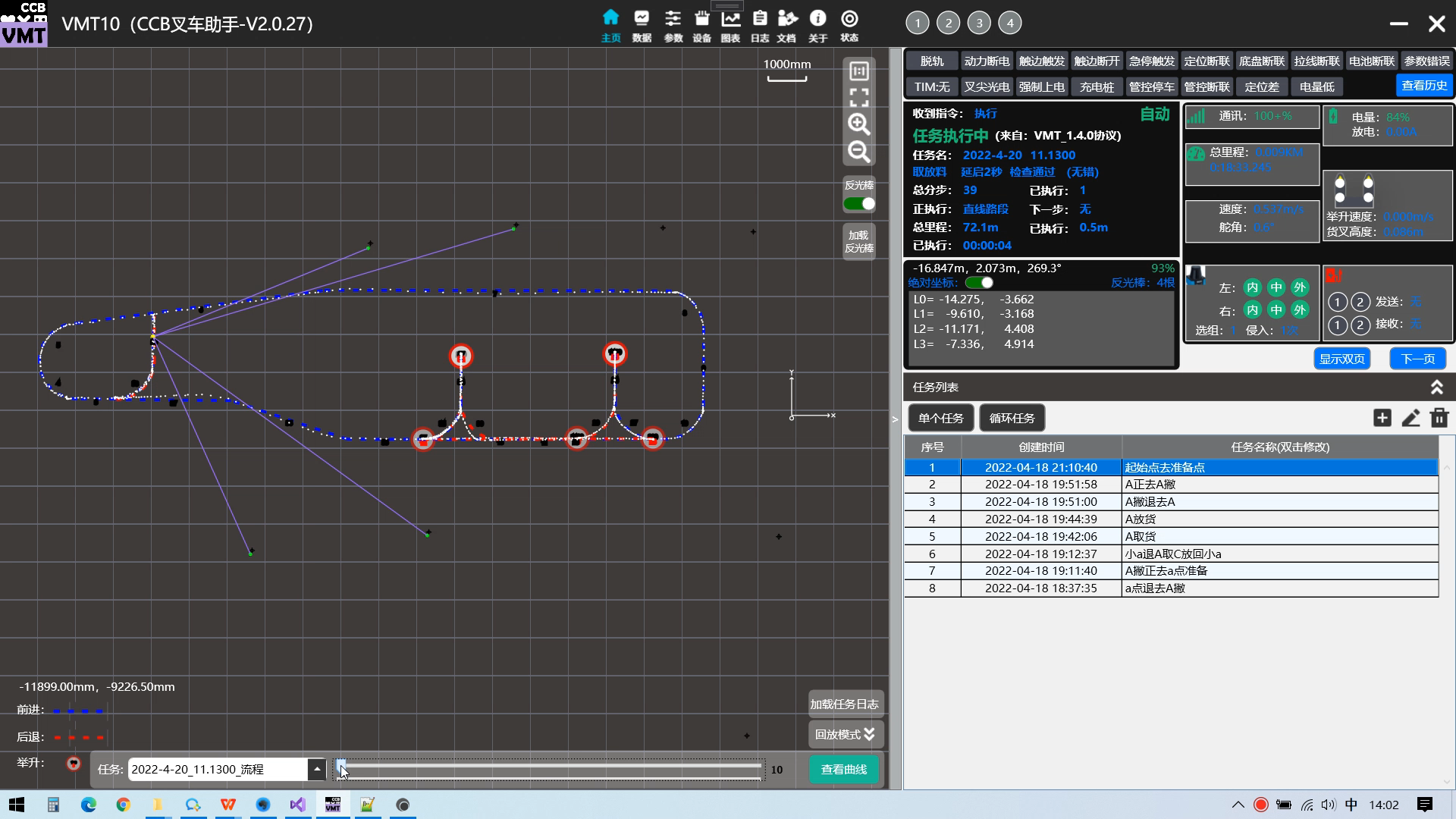Select numbered circle 1 at top

[x=917, y=23]
